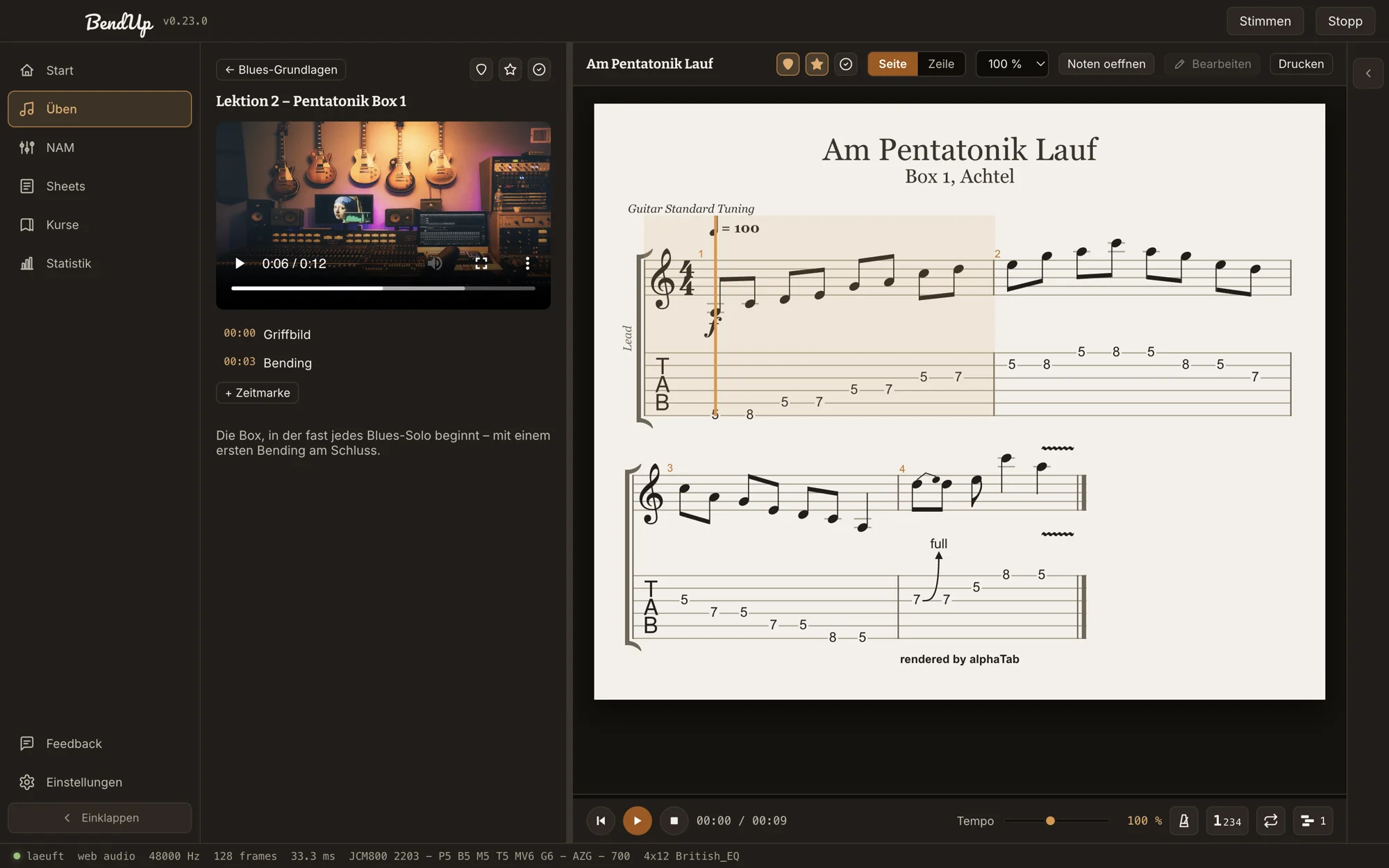1389x868 pixels.
Task: Adjust the Tempo slider handle
Action: pos(1050,821)
